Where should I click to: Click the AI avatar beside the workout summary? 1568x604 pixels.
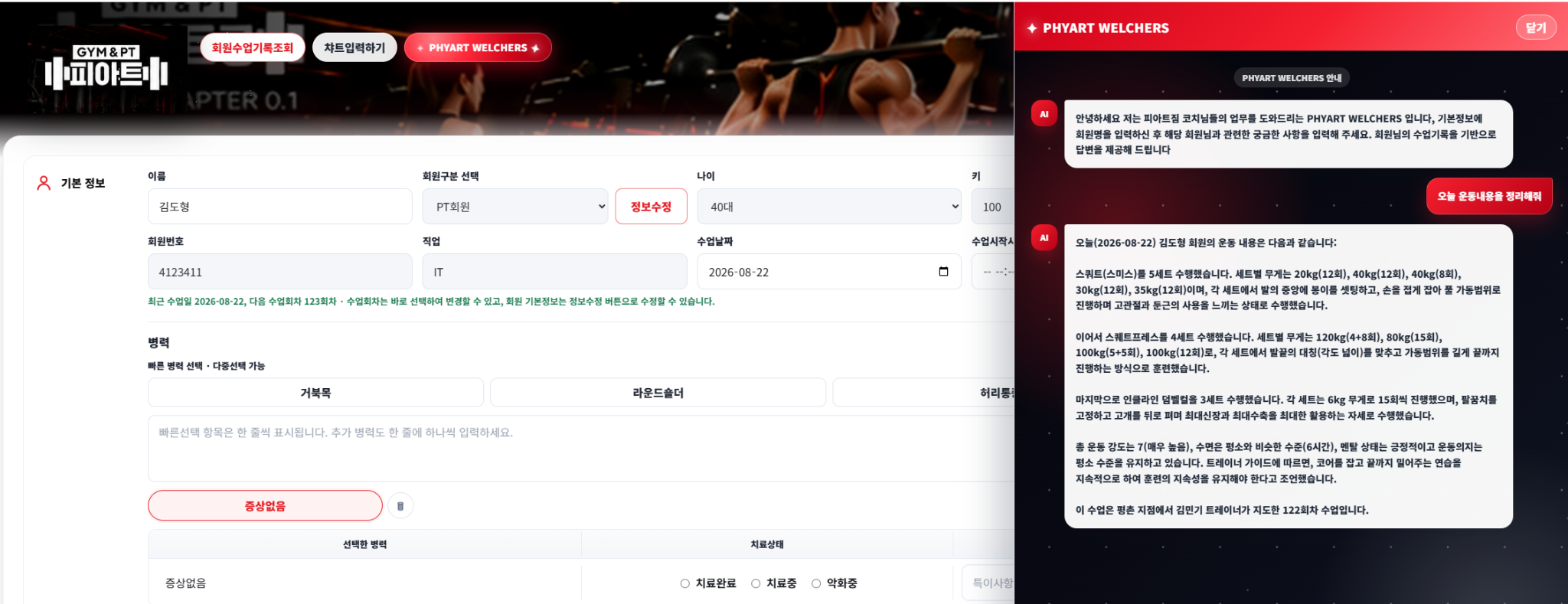pos(1044,237)
